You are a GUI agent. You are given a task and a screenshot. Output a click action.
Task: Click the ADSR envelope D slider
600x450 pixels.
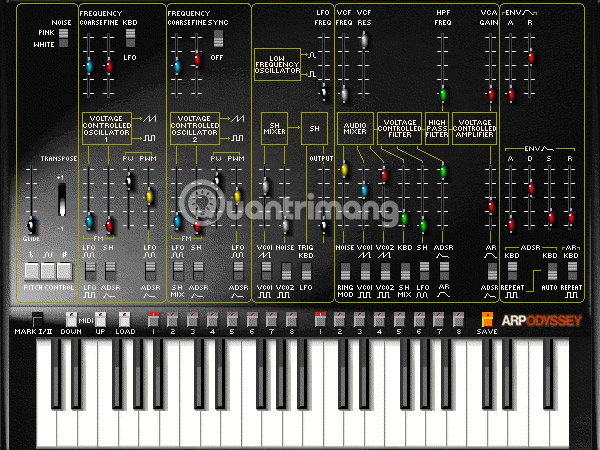click(531, 188)
